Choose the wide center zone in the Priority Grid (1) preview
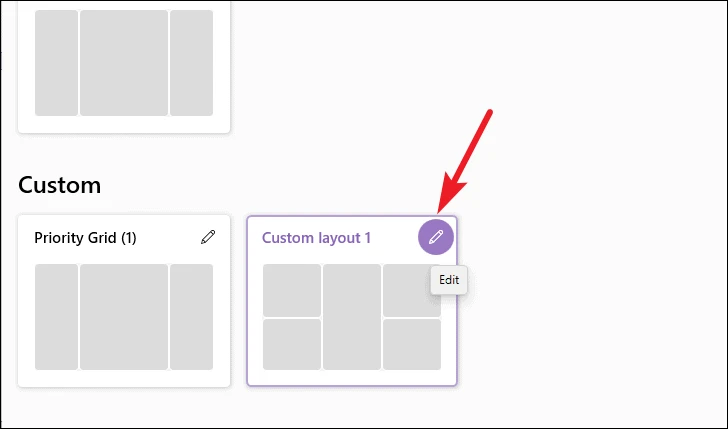This screenshot has width=728, height=429. pyautogui.click(x=124, y=317)
